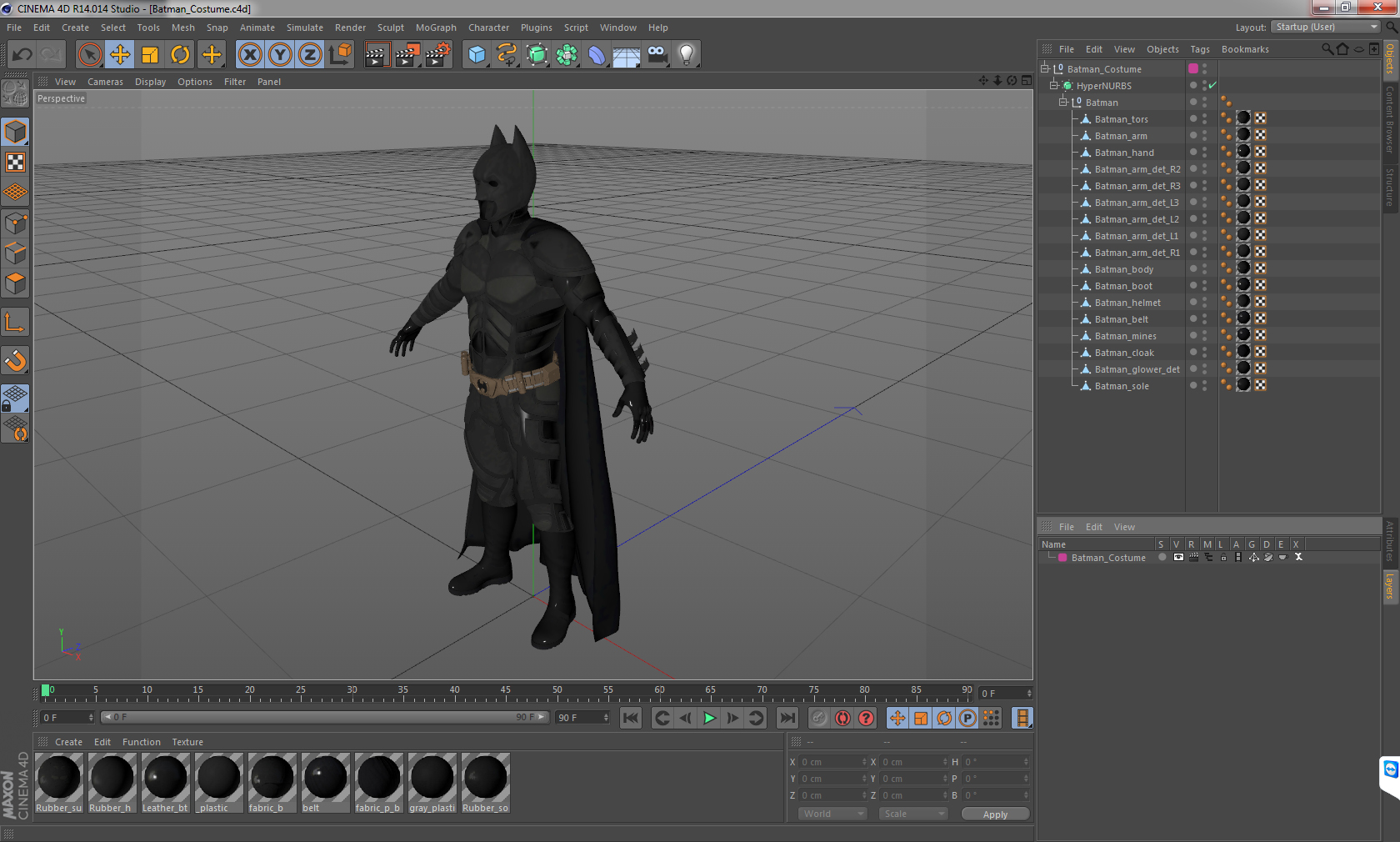Open the Sculpt menu
This screenshot has height=842, width=1400.
click(x=390, y=28)
